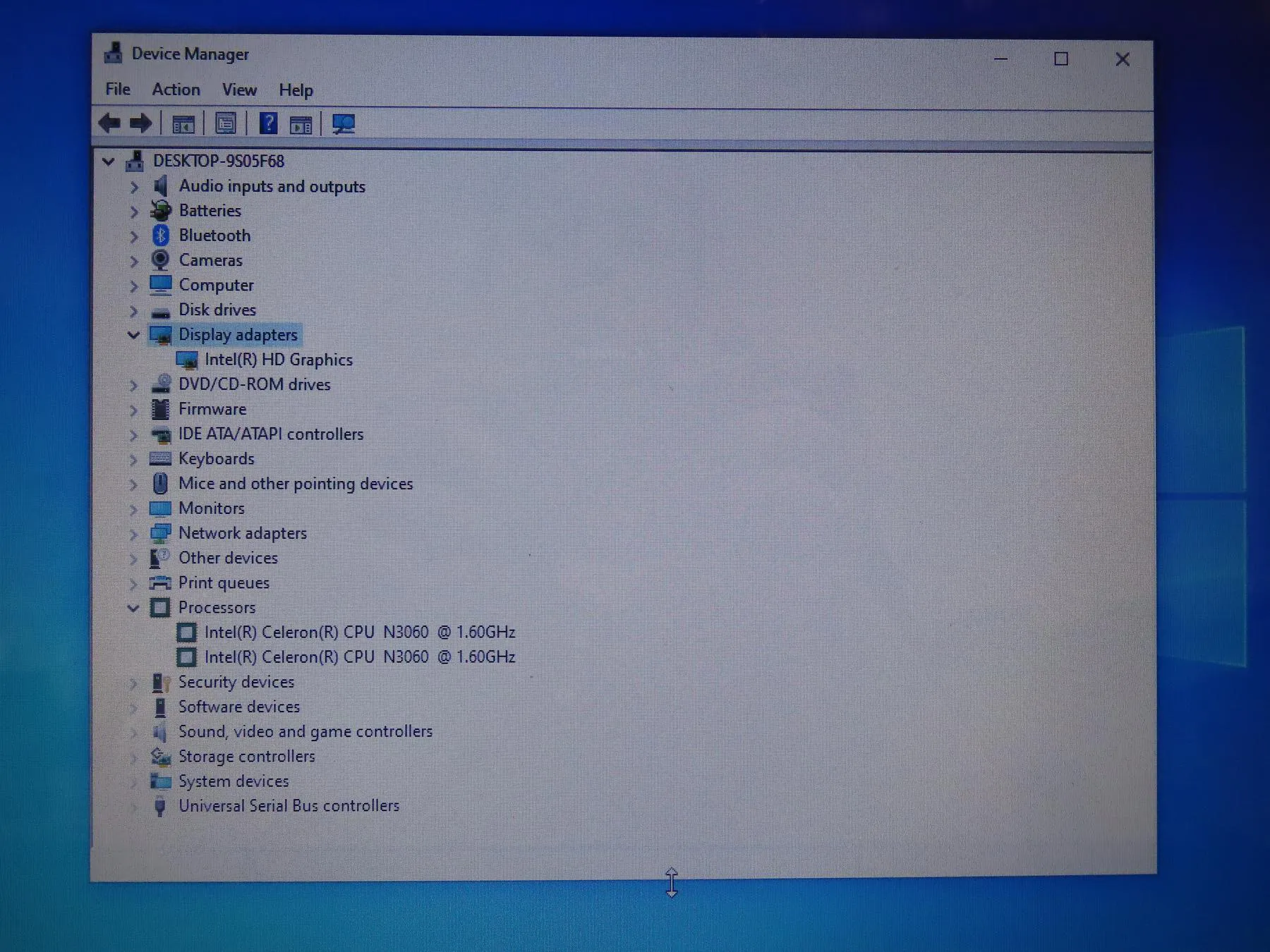Select the Software devices row

tap(238, 707)
